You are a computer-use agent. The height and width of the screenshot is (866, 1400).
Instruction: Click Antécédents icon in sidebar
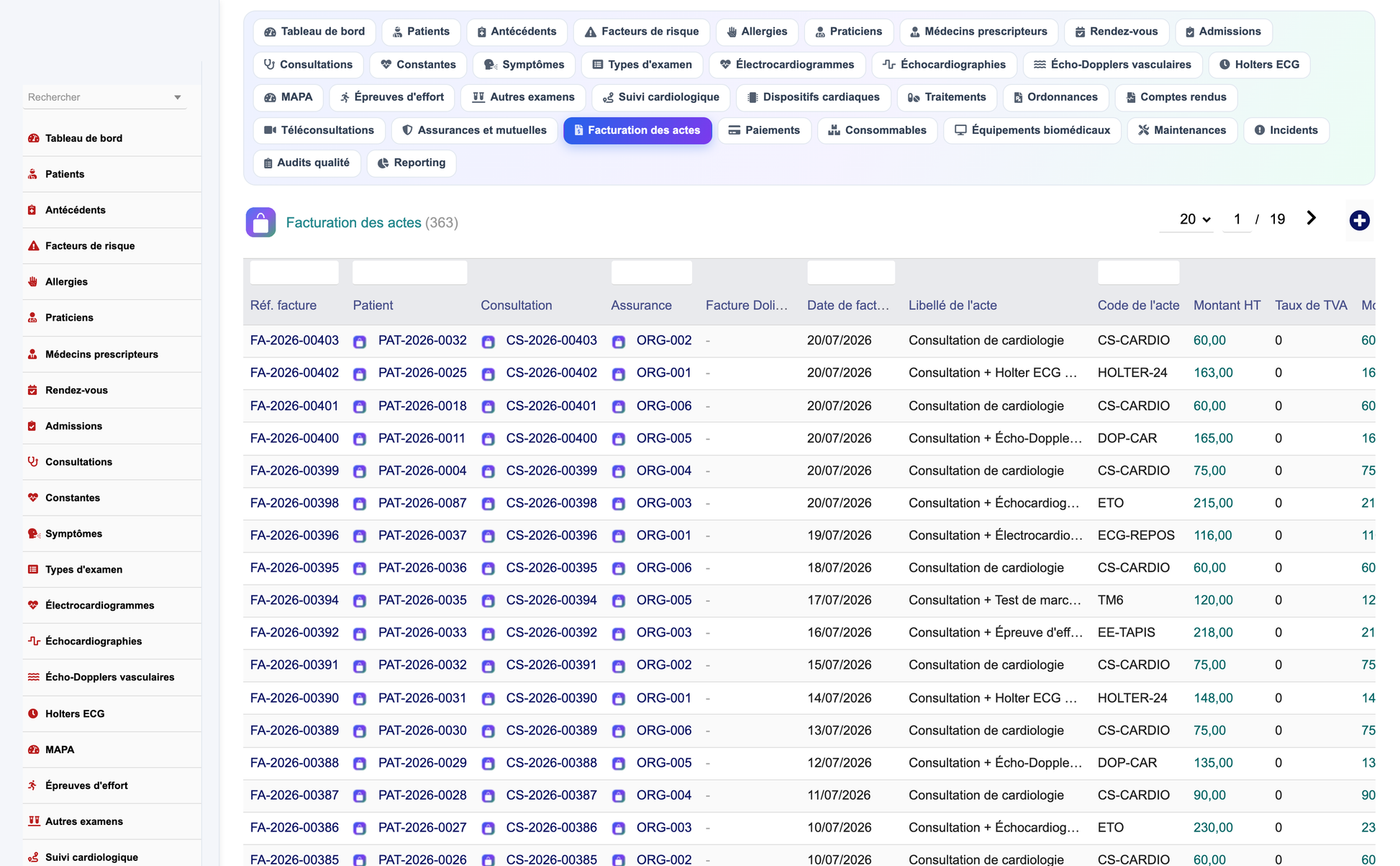(x=33, y=210)
